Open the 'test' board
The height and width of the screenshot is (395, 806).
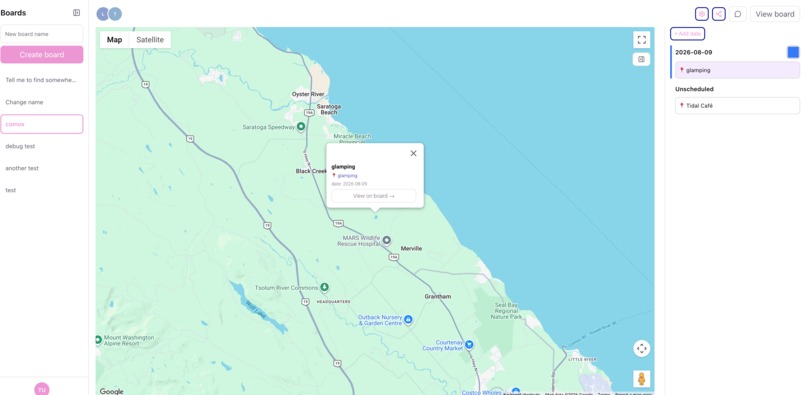42,190
